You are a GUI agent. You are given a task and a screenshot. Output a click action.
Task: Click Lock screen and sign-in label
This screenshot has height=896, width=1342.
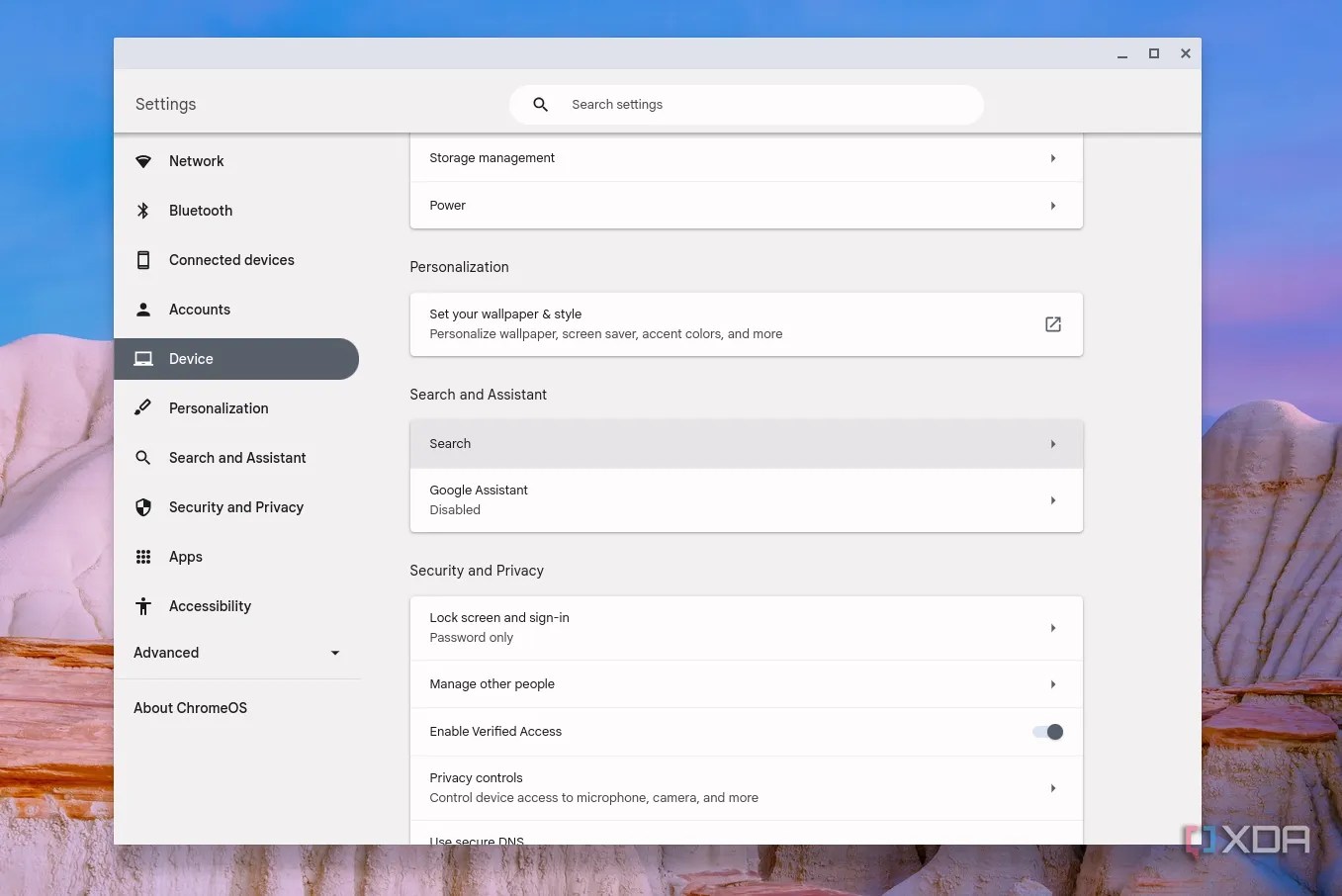click(x=499, y=618)
